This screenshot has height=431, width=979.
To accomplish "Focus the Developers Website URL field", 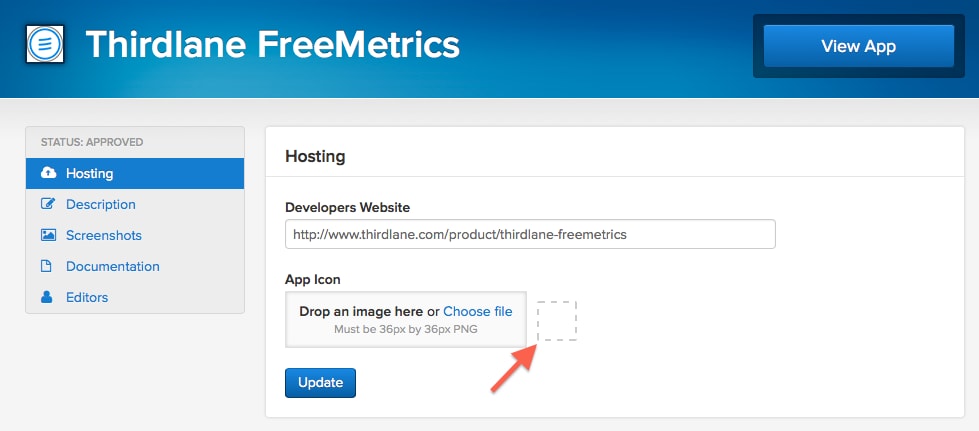I will (530, 234).
